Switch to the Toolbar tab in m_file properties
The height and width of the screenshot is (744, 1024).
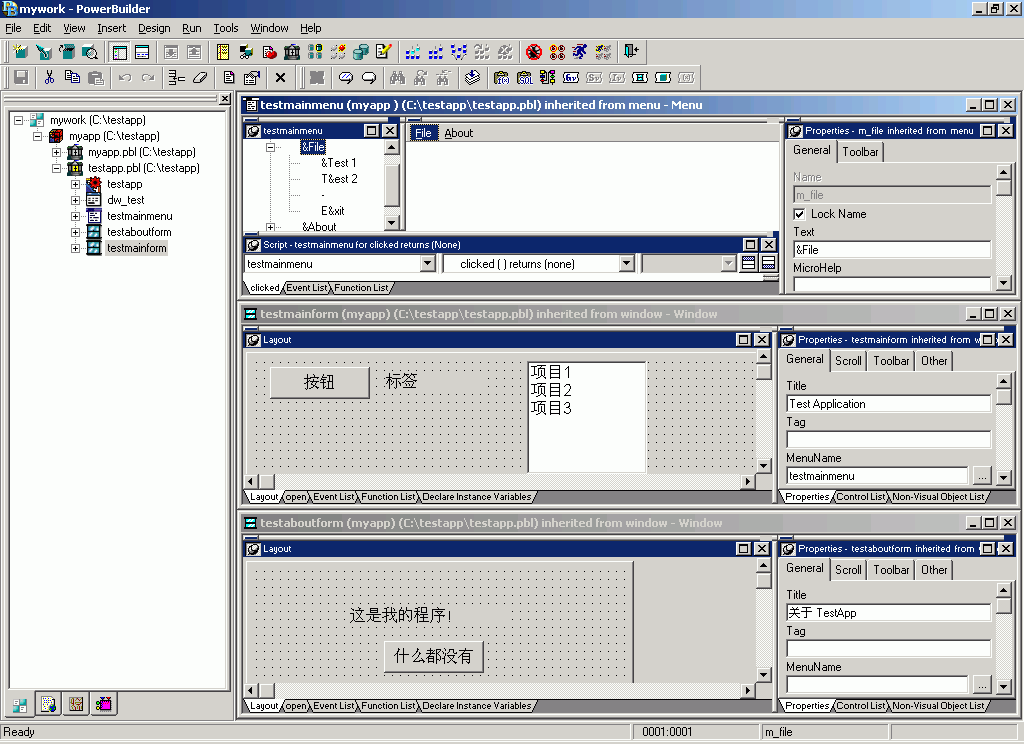pyautogui.click(x=860, y=152)
